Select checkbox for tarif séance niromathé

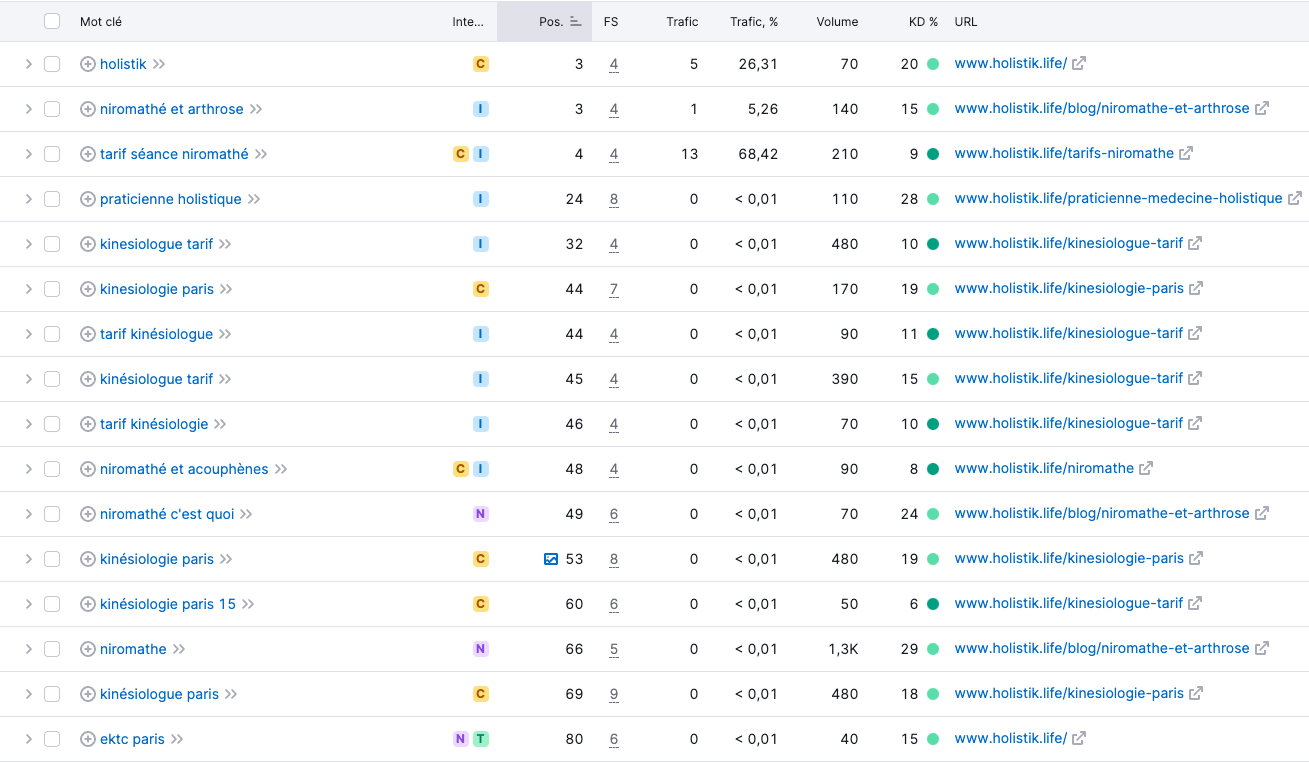(x=52, y=154)
